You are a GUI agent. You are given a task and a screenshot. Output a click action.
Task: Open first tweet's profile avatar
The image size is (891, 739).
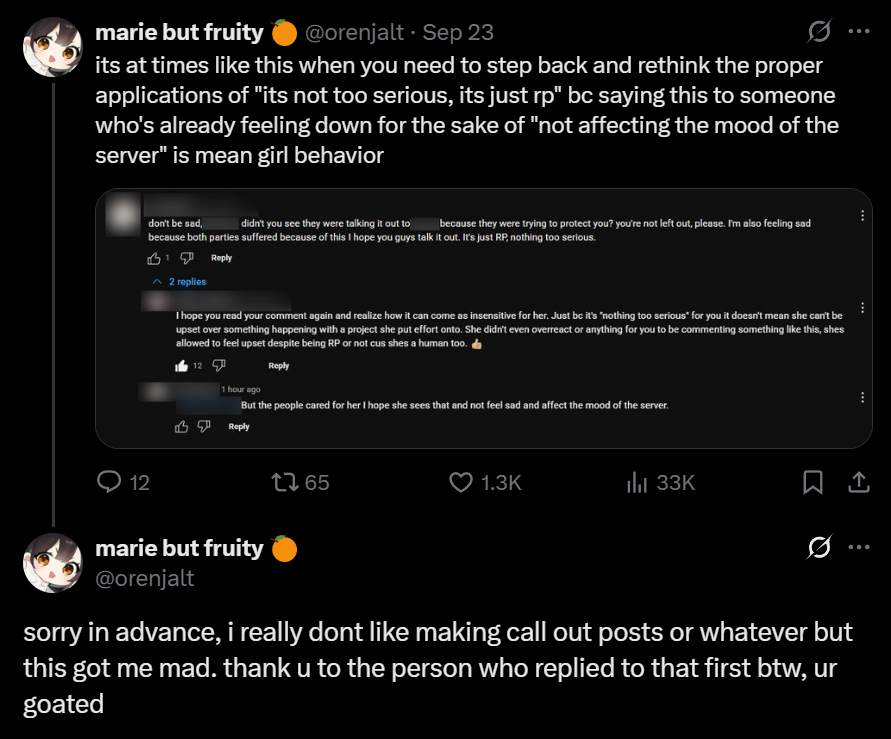(x=52, y=46)
